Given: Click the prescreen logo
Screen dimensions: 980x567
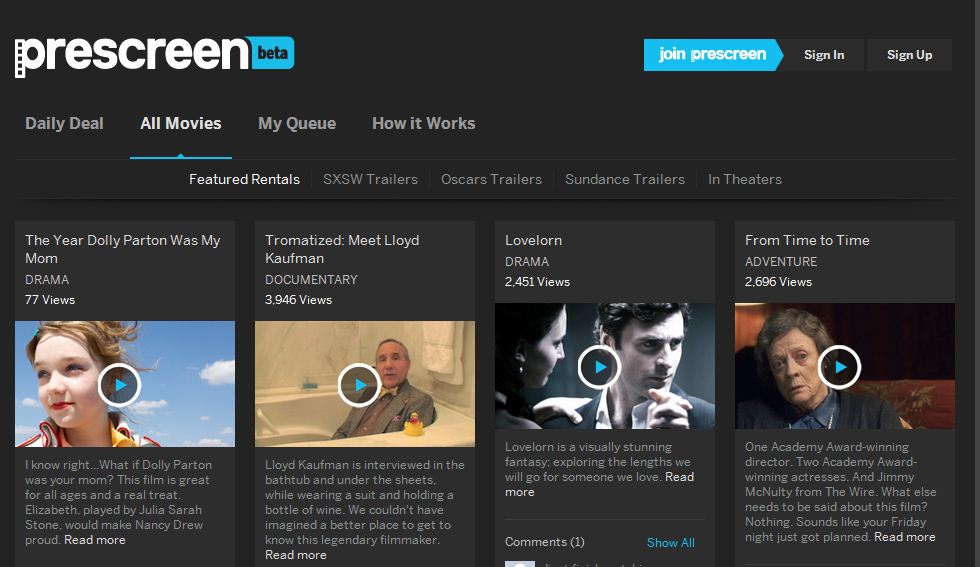Looking at the screenshot, I should [131, 55].
